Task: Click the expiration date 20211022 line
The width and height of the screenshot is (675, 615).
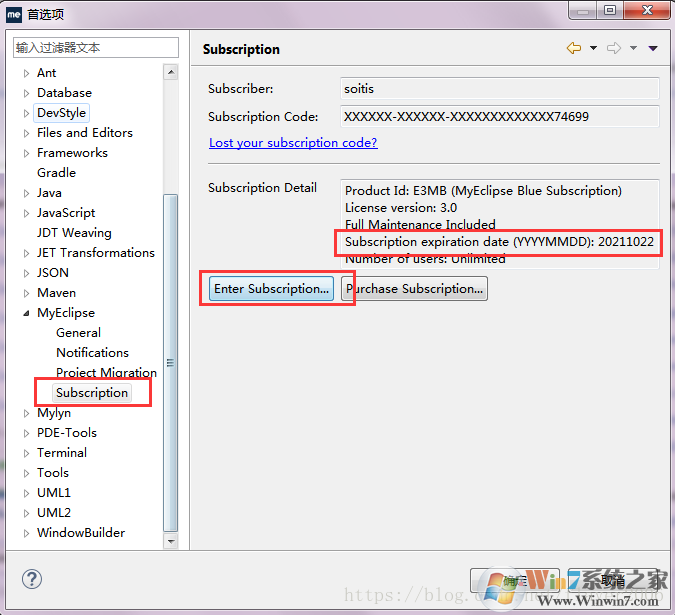Action: pos(499,242)
